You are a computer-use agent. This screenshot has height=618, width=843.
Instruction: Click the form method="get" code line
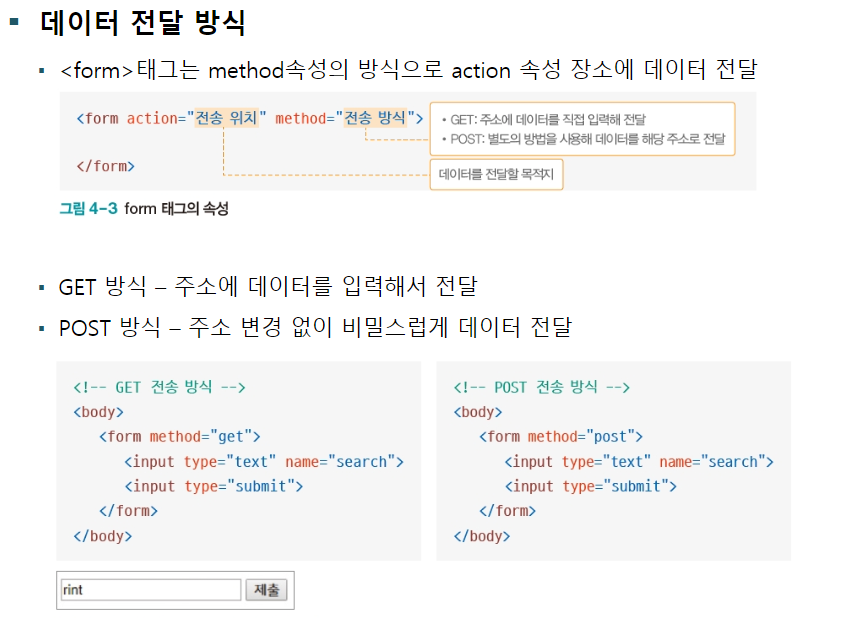coord(180,436)
